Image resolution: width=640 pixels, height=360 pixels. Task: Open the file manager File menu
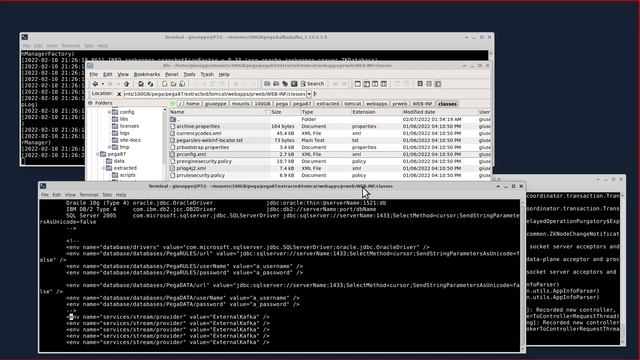93,74
